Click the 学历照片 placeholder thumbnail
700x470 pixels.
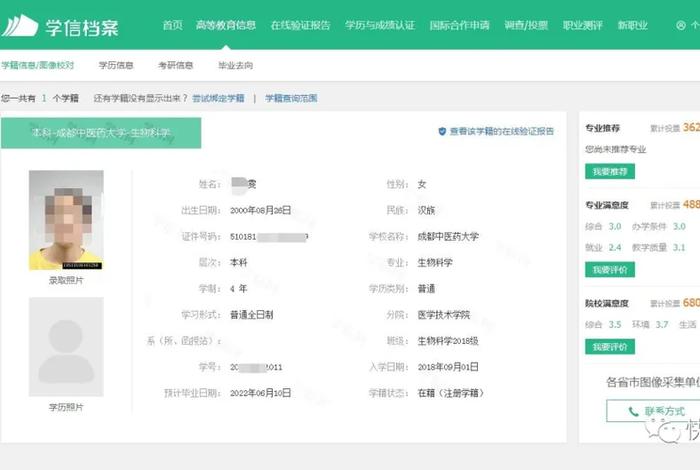pos(66,347)
